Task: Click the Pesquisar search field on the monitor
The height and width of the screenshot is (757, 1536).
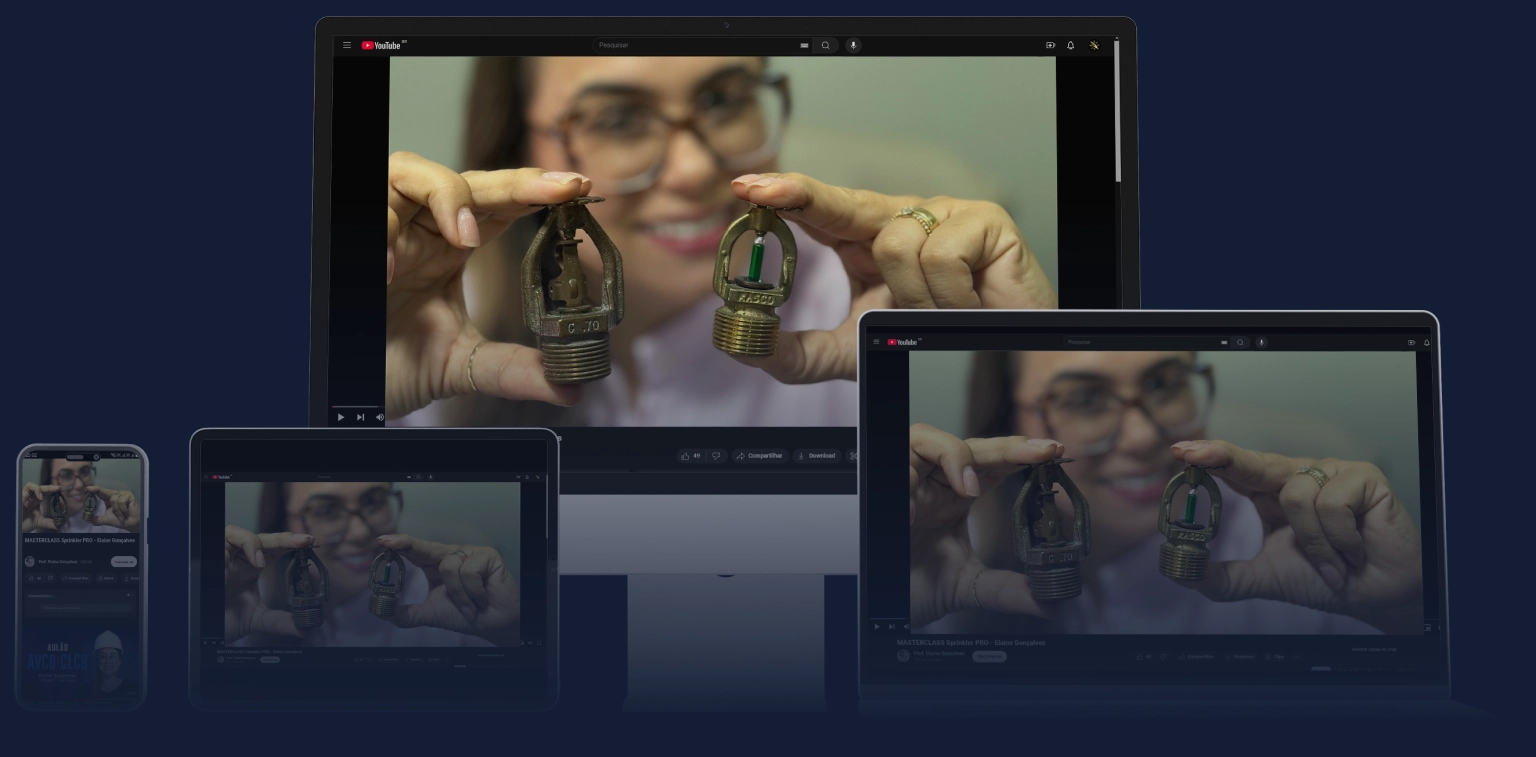Action: pos(690,45)
